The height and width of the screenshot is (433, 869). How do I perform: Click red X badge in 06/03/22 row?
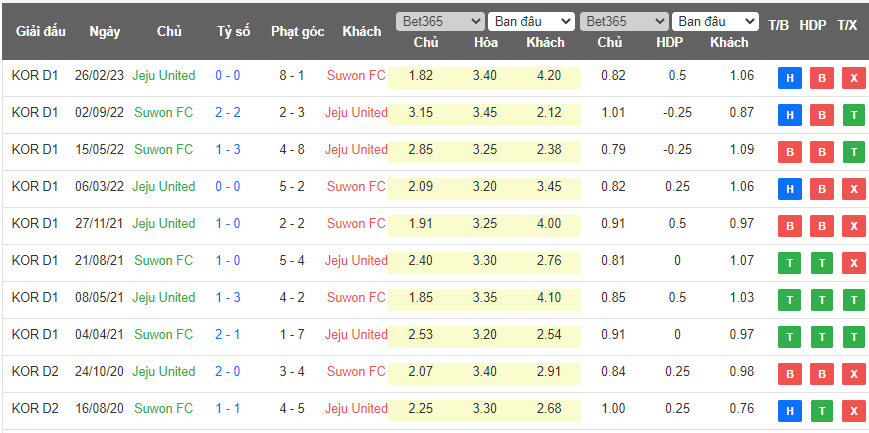point(853,190)
